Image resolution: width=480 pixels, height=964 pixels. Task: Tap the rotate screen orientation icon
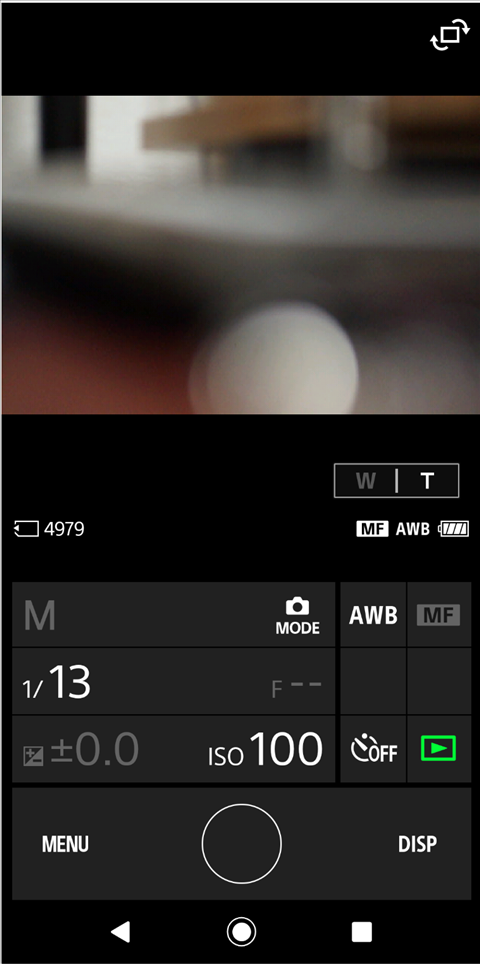(449, 36)
